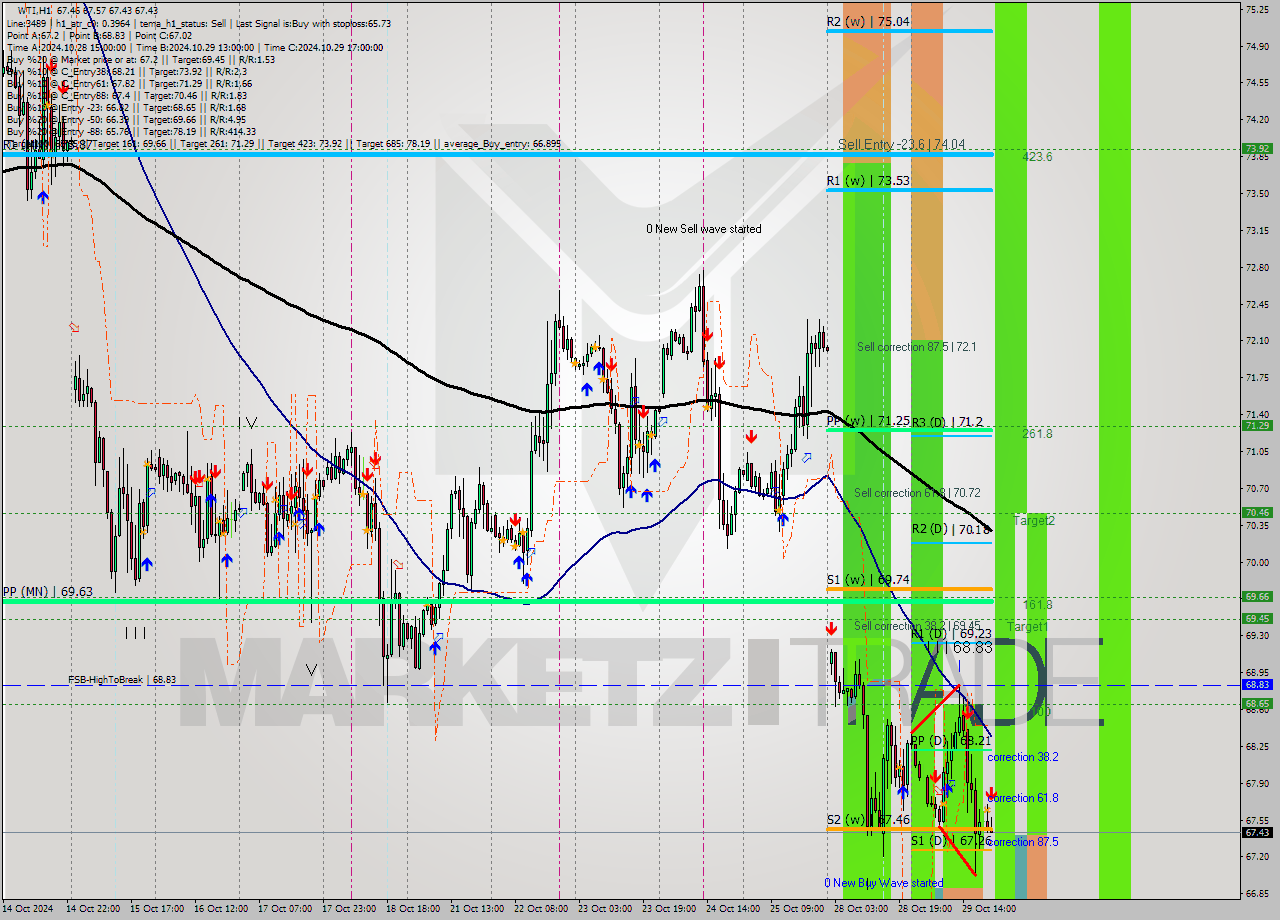
Task: Select the 66.85 price axis value
Action: click(x=1256, y=893)
